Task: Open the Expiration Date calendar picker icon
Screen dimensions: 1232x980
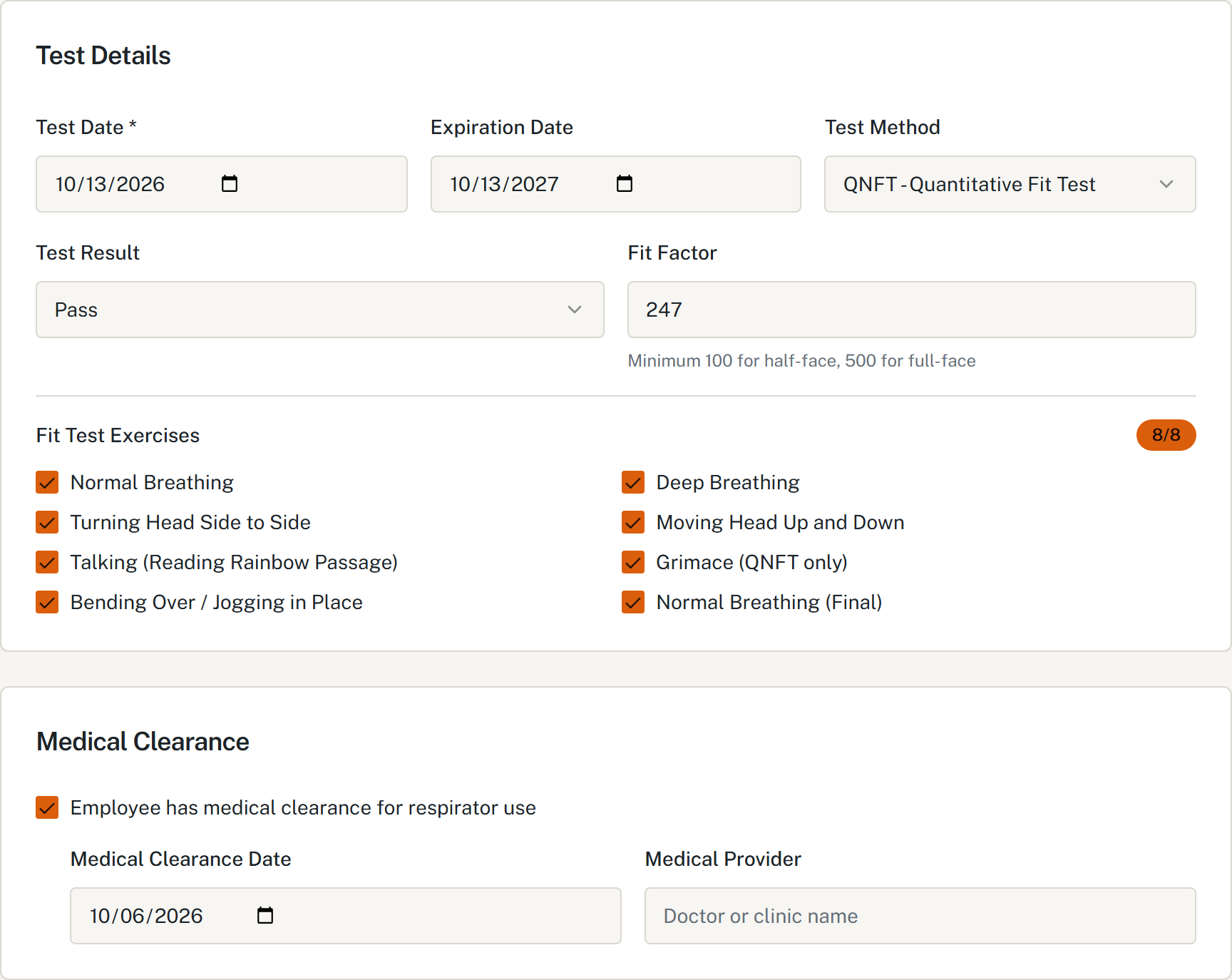Action: tap(625, 184)
